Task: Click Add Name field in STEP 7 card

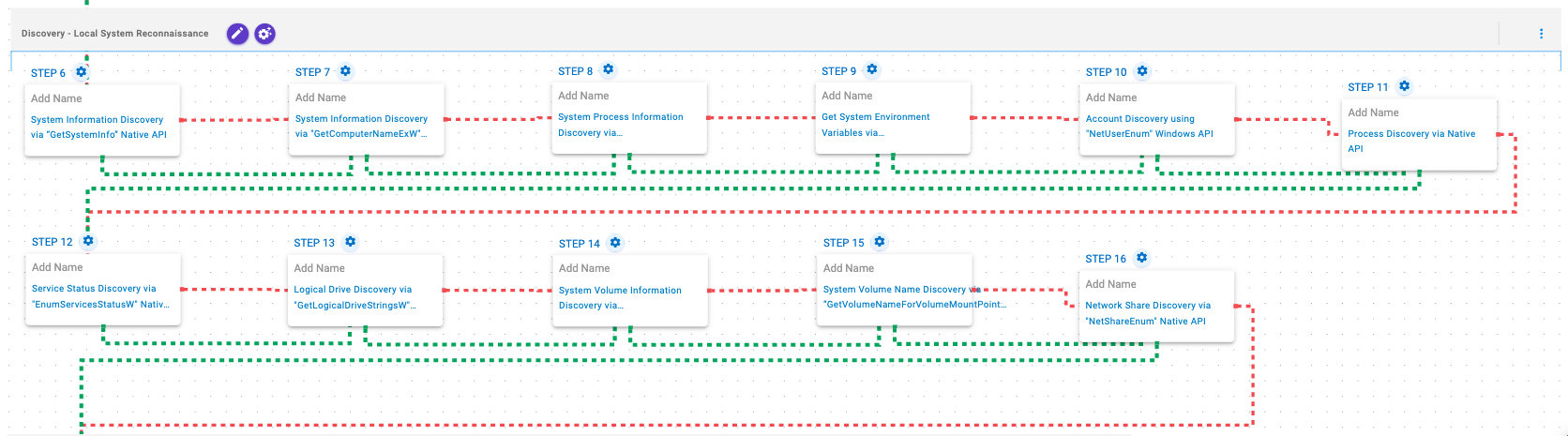Action: click(321, 98)
